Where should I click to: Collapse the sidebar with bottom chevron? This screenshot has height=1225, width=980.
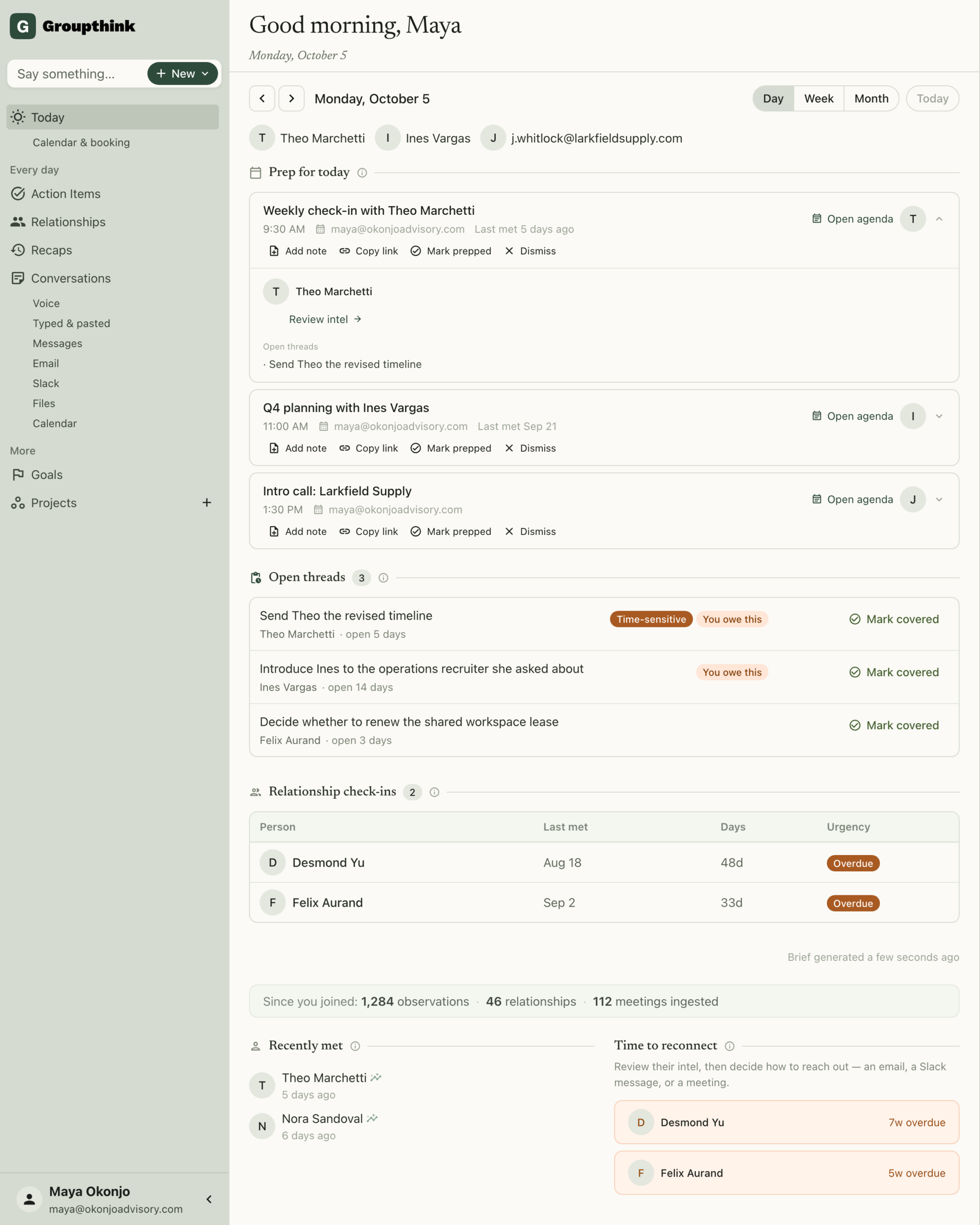[209, 1199]
